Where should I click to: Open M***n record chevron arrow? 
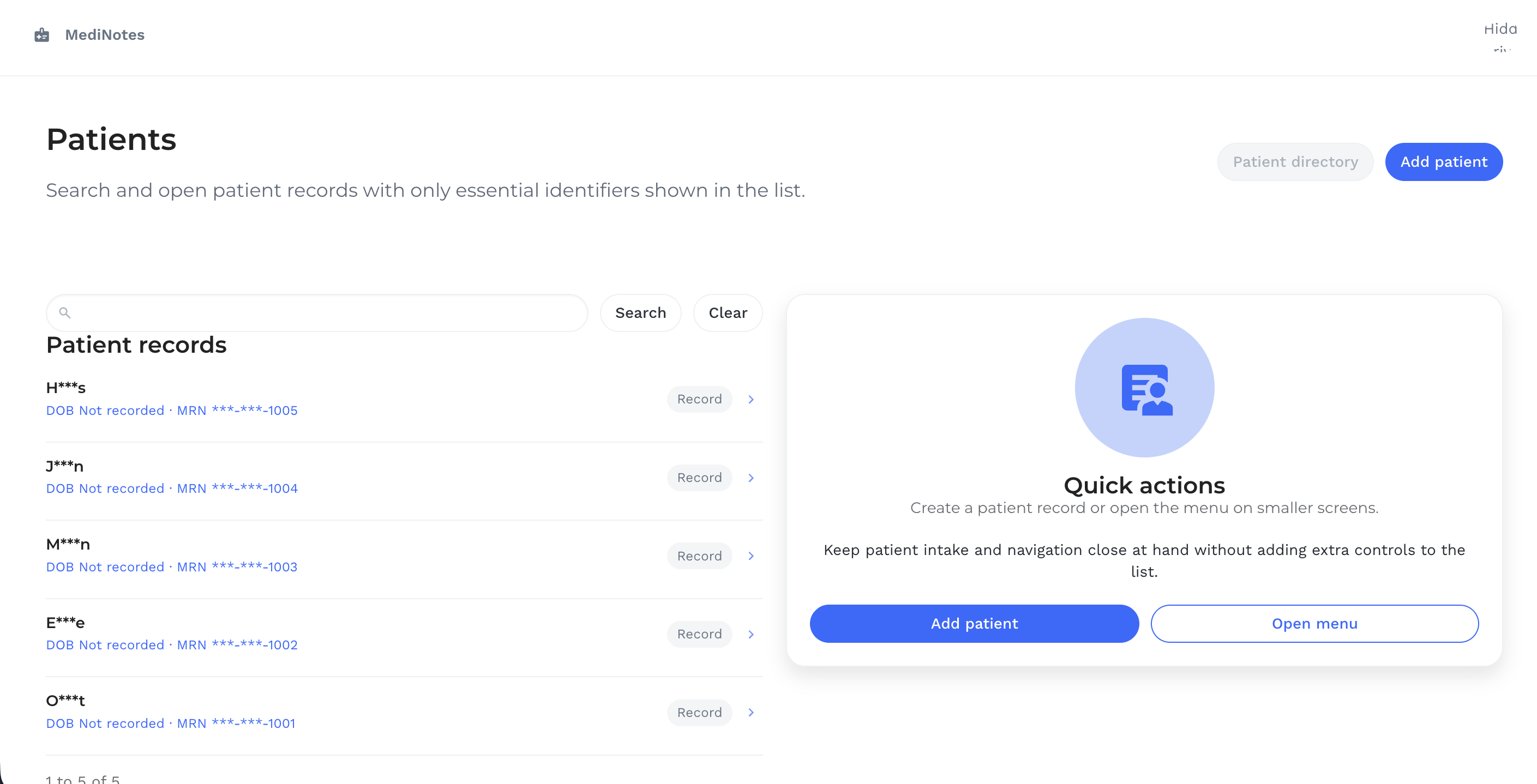pyautogui.click(x=751, y=556)
